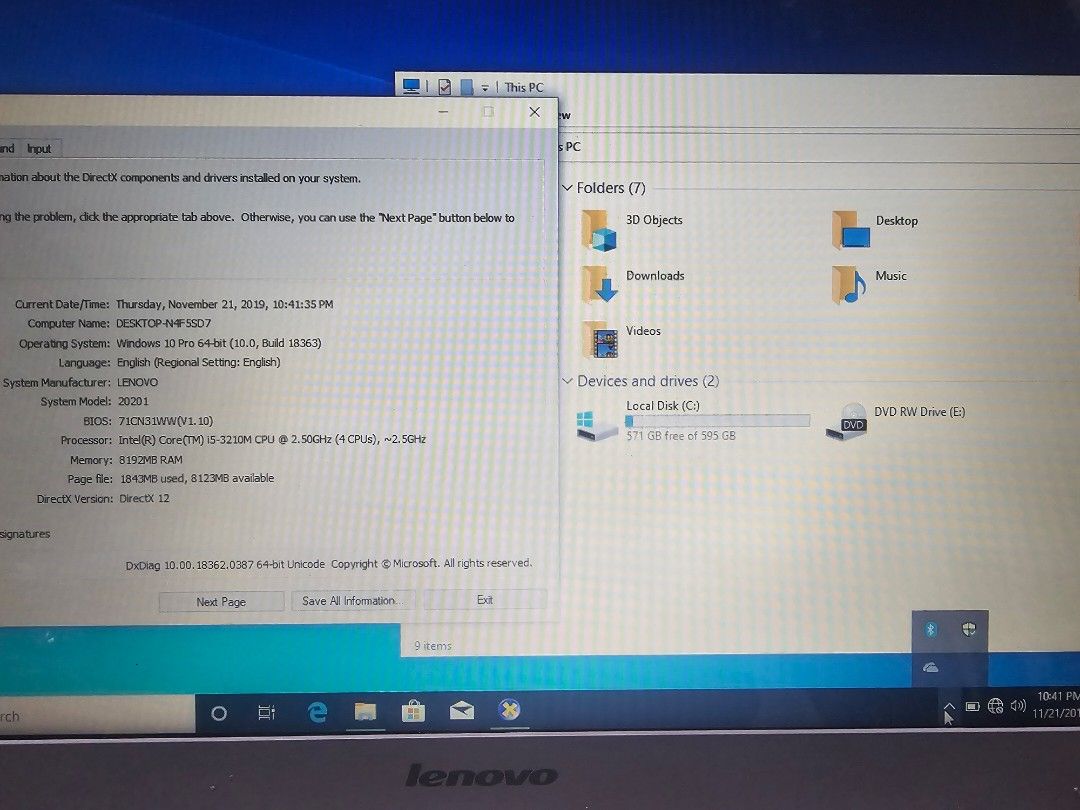
Task: Click the '71CN31WW(V1.10)' BIOS value
Action: (x=165, y=421)
